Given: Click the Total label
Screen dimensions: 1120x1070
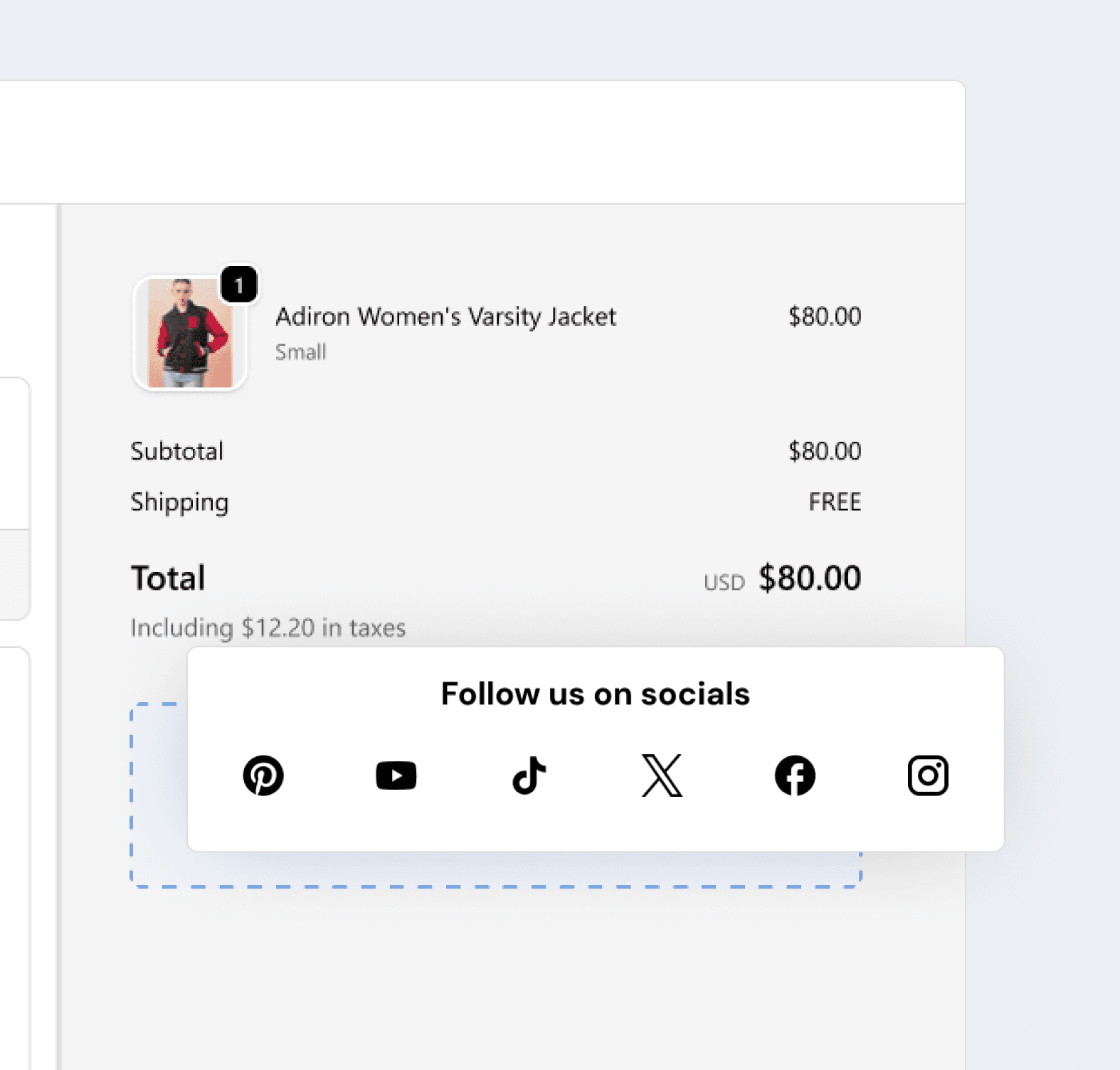Looking at the screenshot, I should click(x=168, y=578).
